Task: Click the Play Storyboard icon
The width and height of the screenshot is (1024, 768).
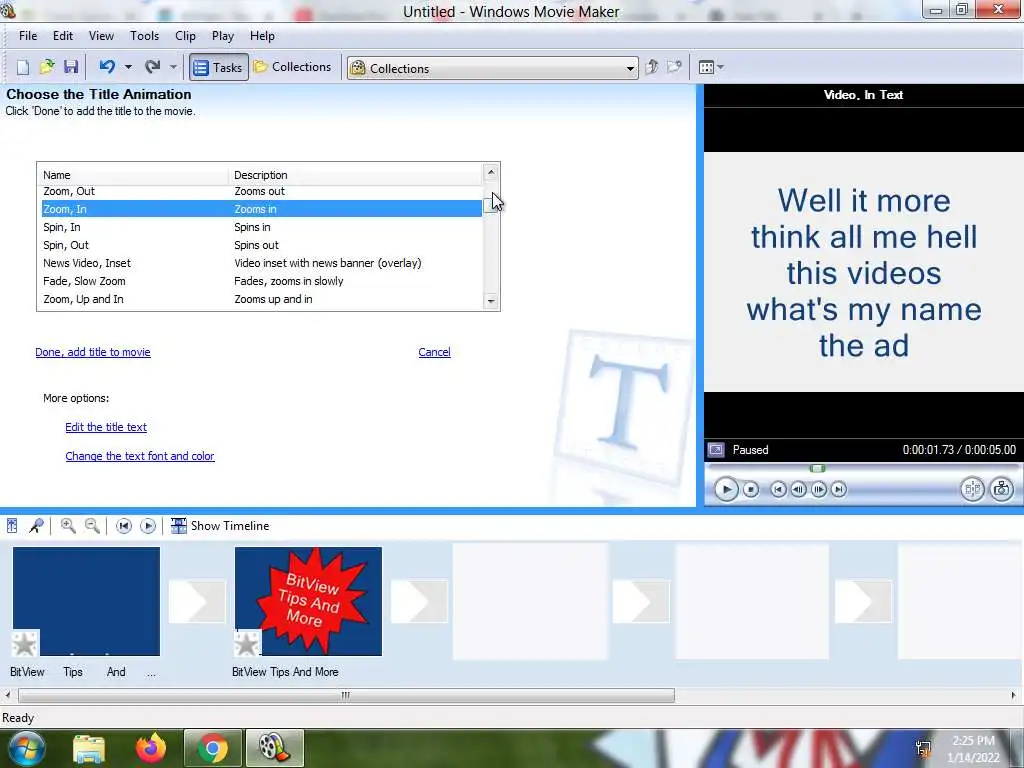Action: coord(148,526)
